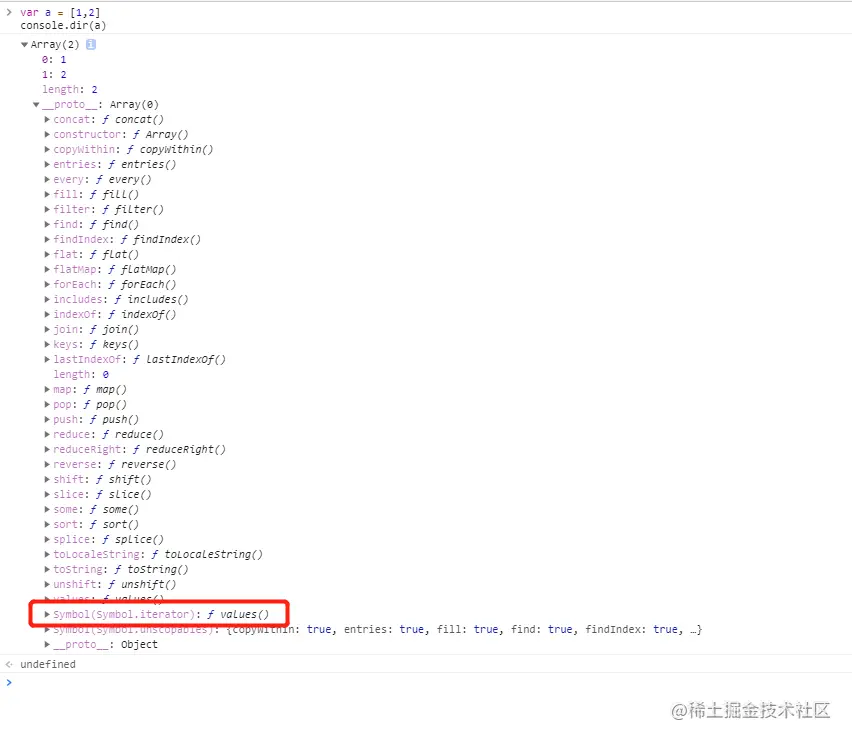Expand the flatMap function entry
852x742 pixels.
[x=47, y=269]
